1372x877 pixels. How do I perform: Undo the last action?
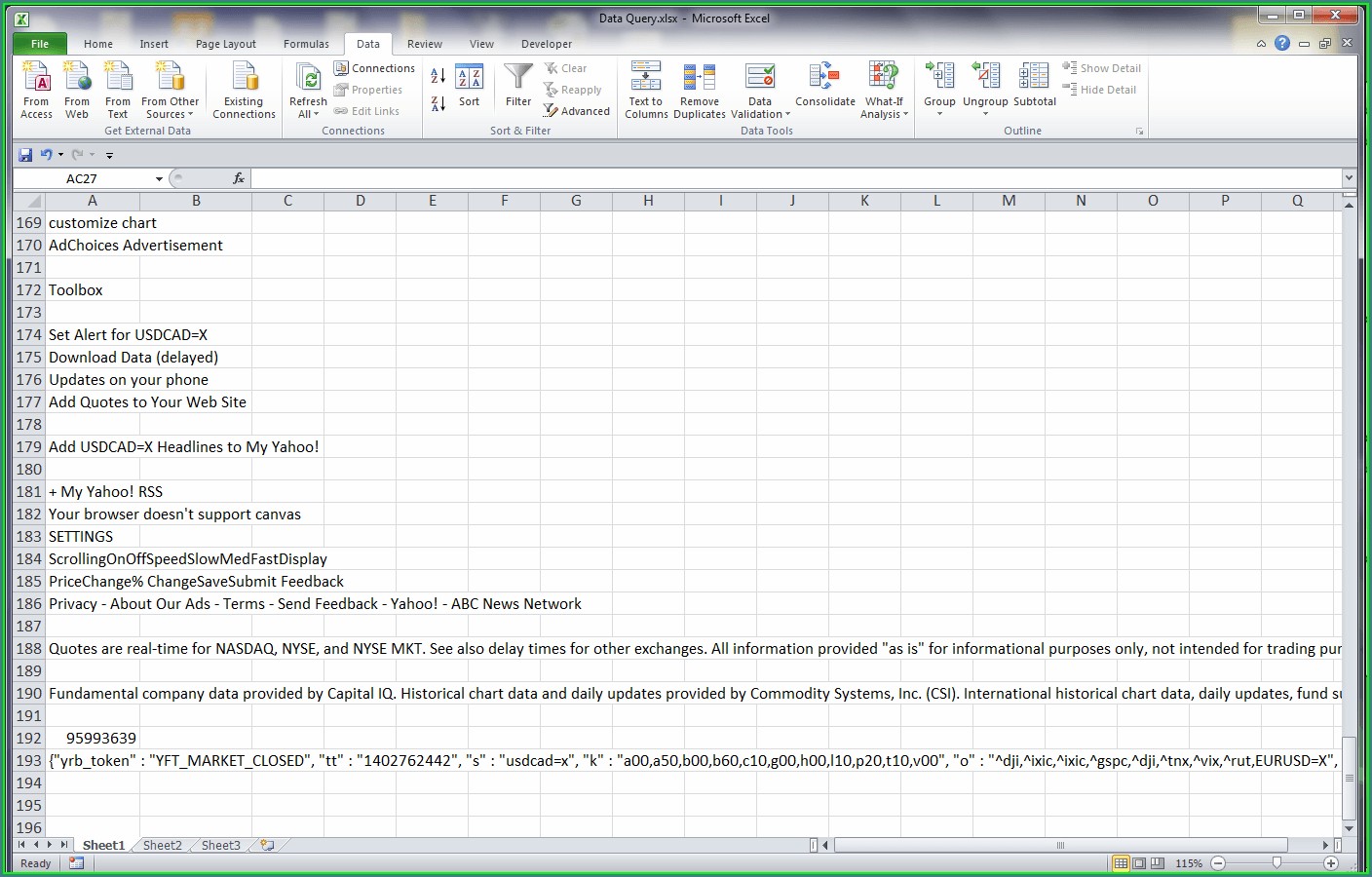pos(46,155)
